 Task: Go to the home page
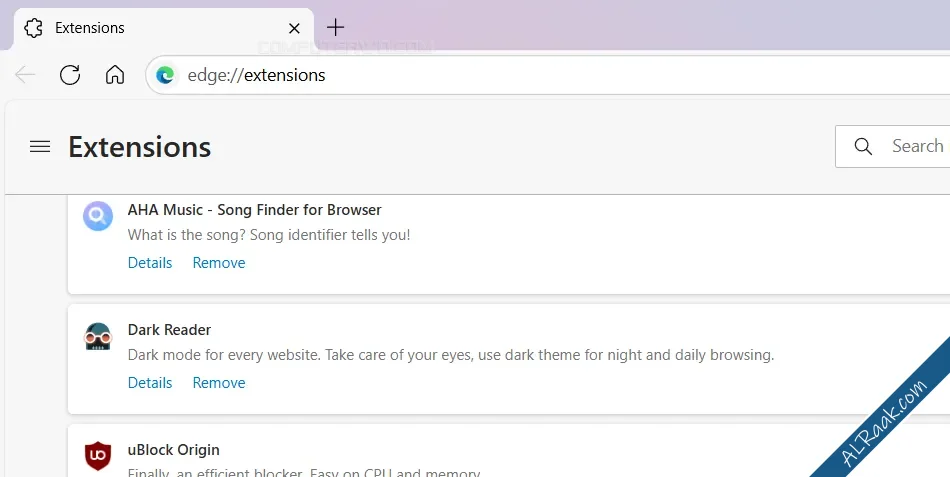point(115,75)
